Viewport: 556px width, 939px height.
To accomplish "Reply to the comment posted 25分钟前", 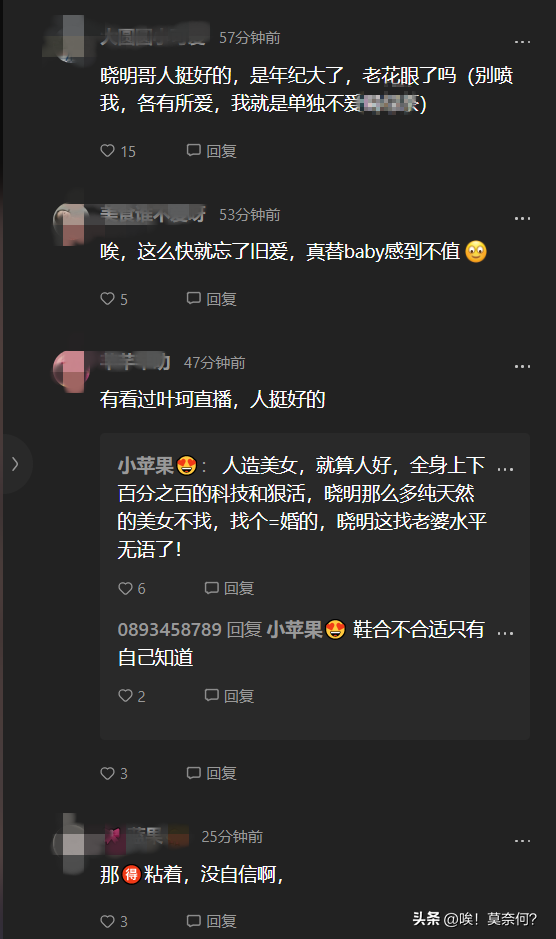I will click(x=211, y=921).
